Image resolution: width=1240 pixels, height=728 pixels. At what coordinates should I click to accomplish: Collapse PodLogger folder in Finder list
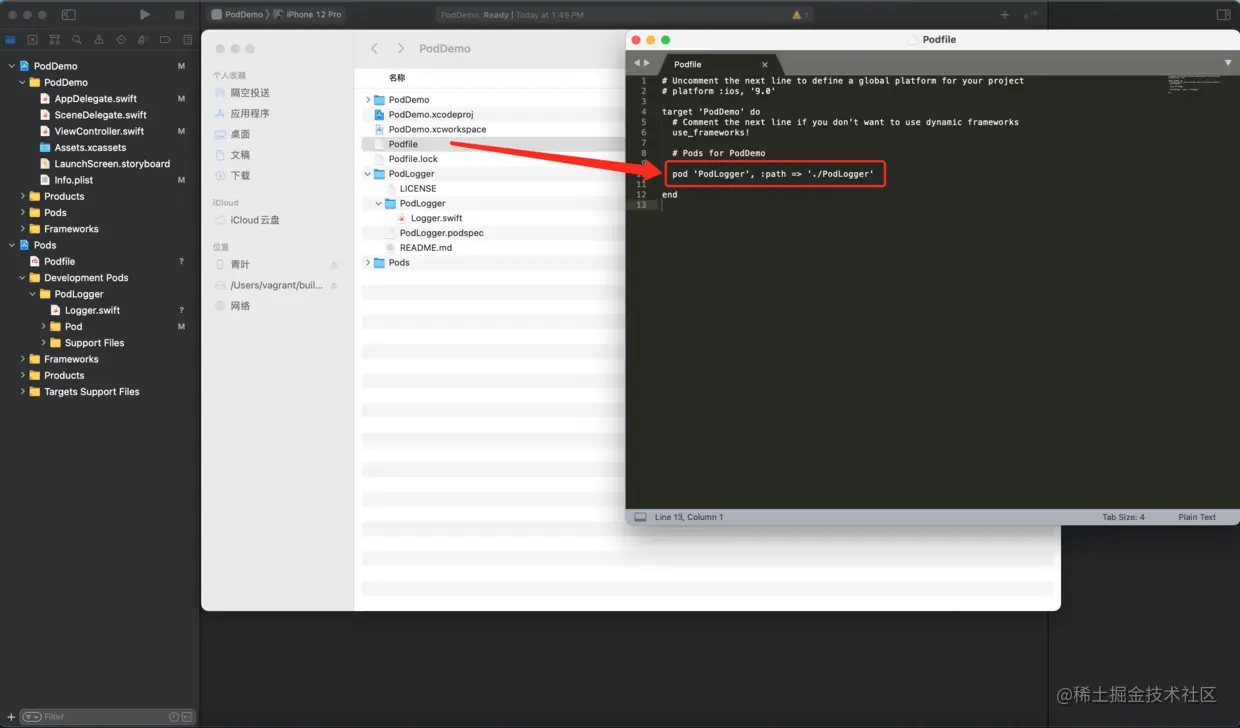(368, 174)
